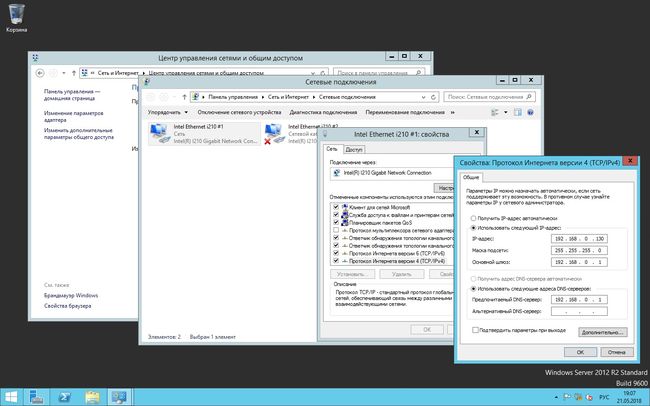Open Свойства браузера link
Image resolution: width=650 pixels, height=406 pixels.
pyautogui.click(x=68, y=306)
